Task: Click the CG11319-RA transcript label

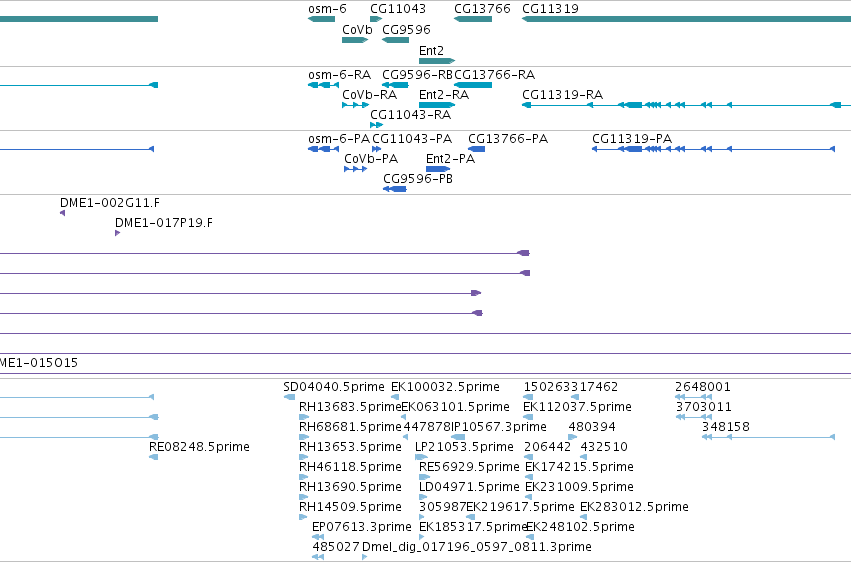Action: pos(562,95)
